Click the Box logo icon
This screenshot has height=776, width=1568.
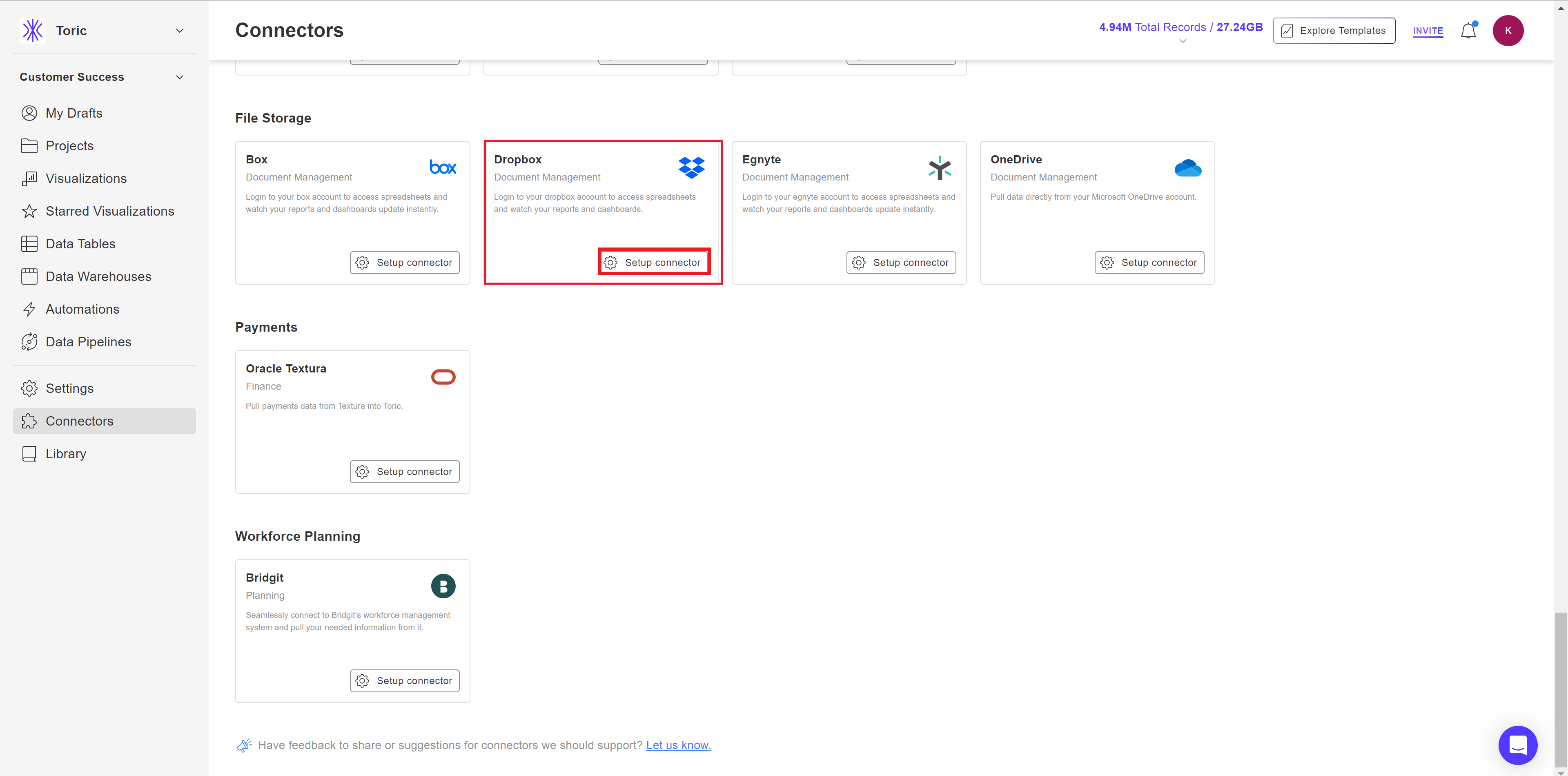(x=443, y=167)
